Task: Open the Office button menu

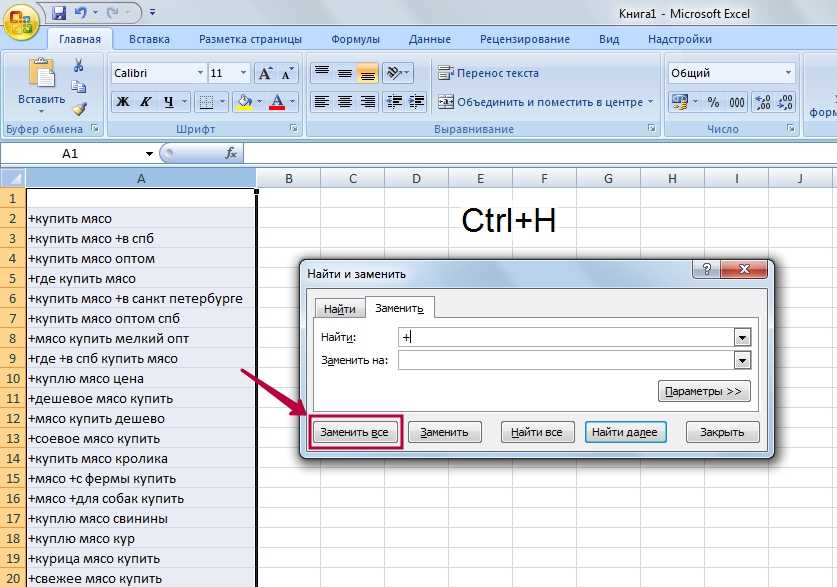Action: tap(21, 22)
